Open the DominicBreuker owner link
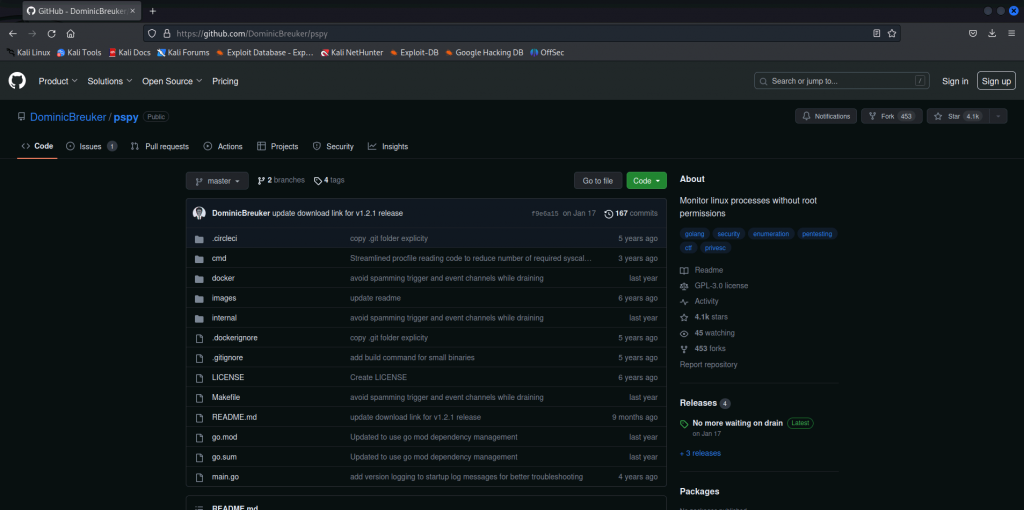1024x510 pixels. 68,118
